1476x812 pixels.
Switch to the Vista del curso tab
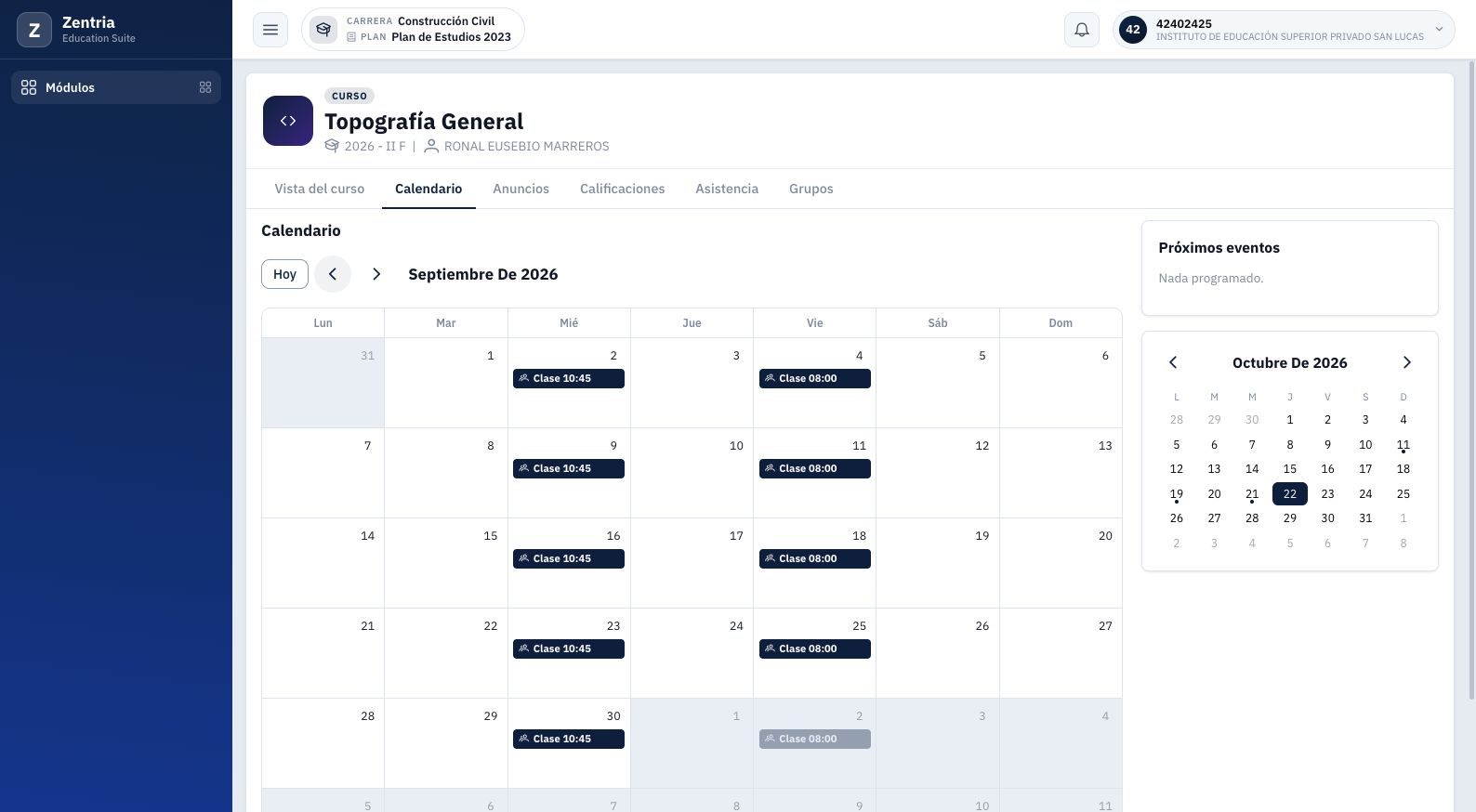[x=320, y=189]
